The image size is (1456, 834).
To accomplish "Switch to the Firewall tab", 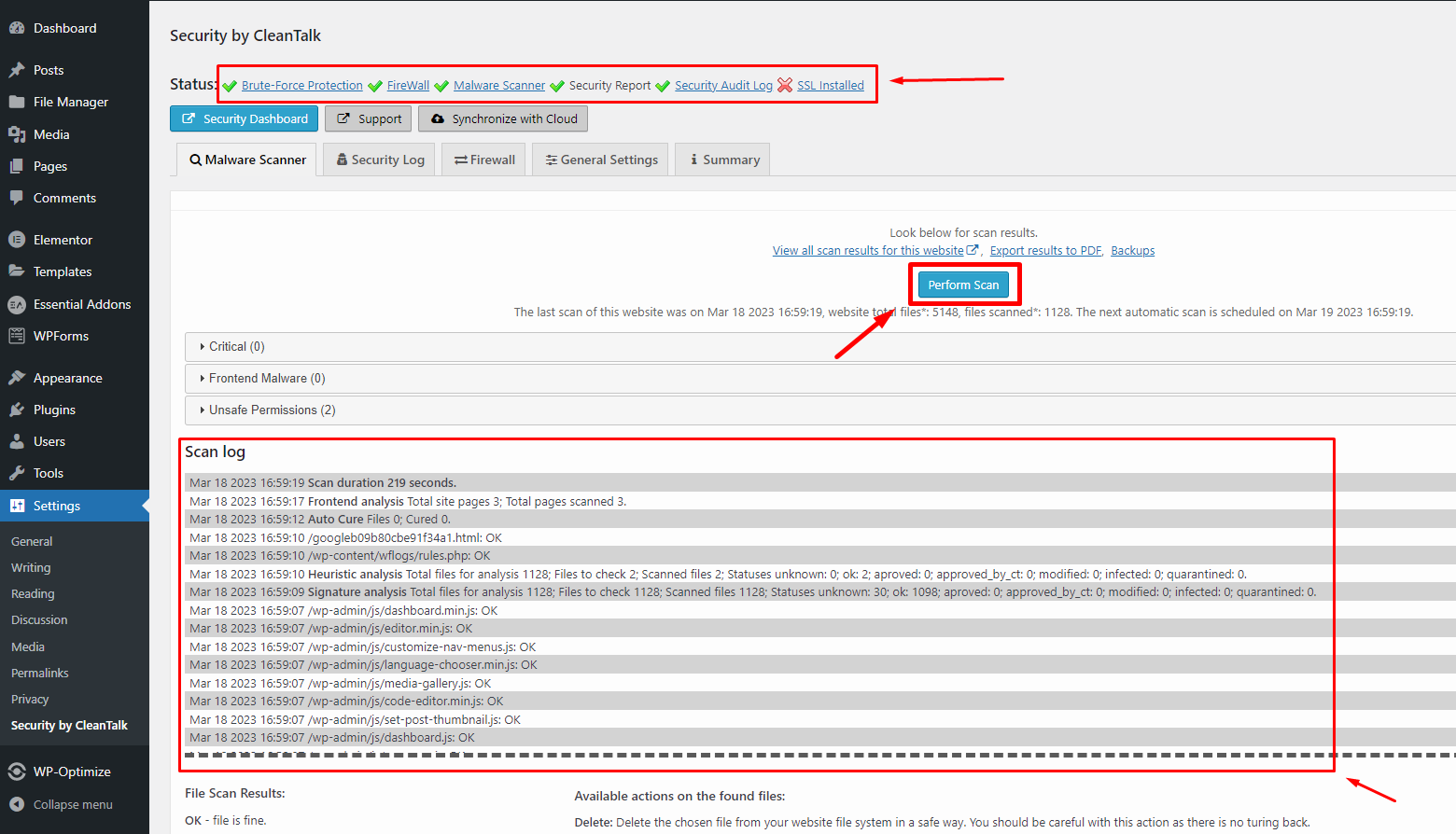I will (x=484, y=160).
